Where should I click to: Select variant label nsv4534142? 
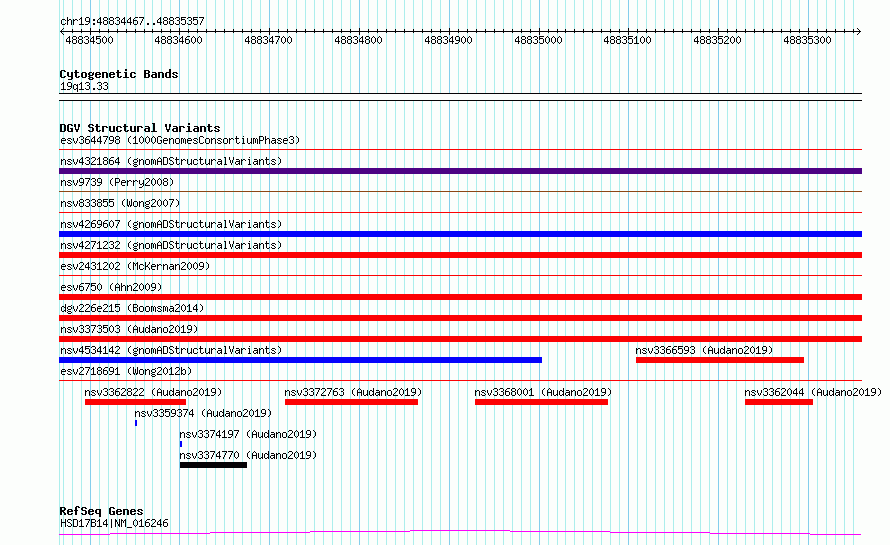[x=171, y=350]
